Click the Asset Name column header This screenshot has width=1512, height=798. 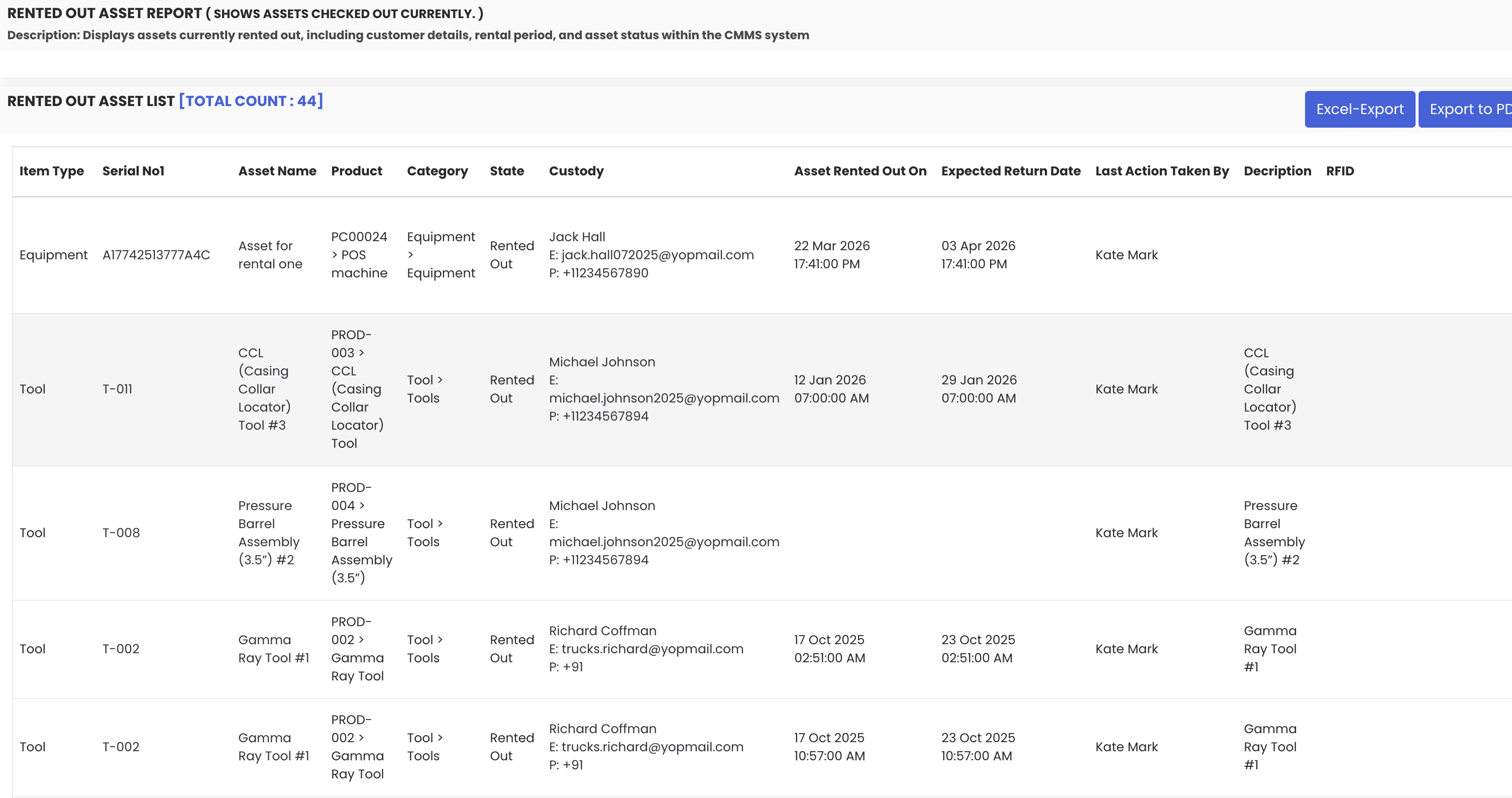tap(277, 171)
